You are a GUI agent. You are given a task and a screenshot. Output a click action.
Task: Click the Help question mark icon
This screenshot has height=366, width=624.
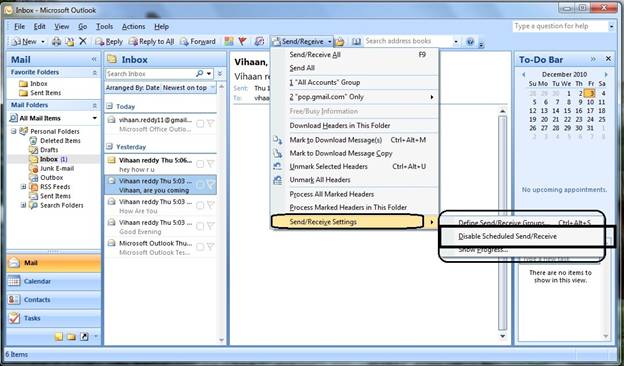click(470, 41)
